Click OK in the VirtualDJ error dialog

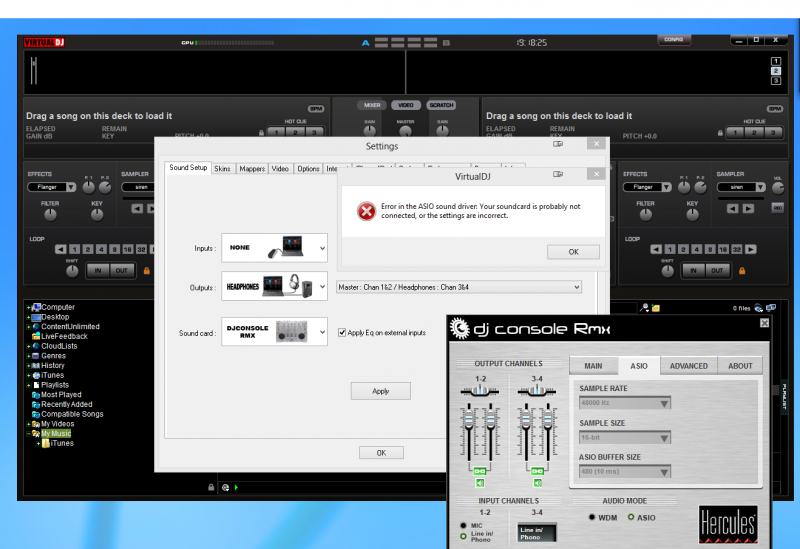[573, 252]
